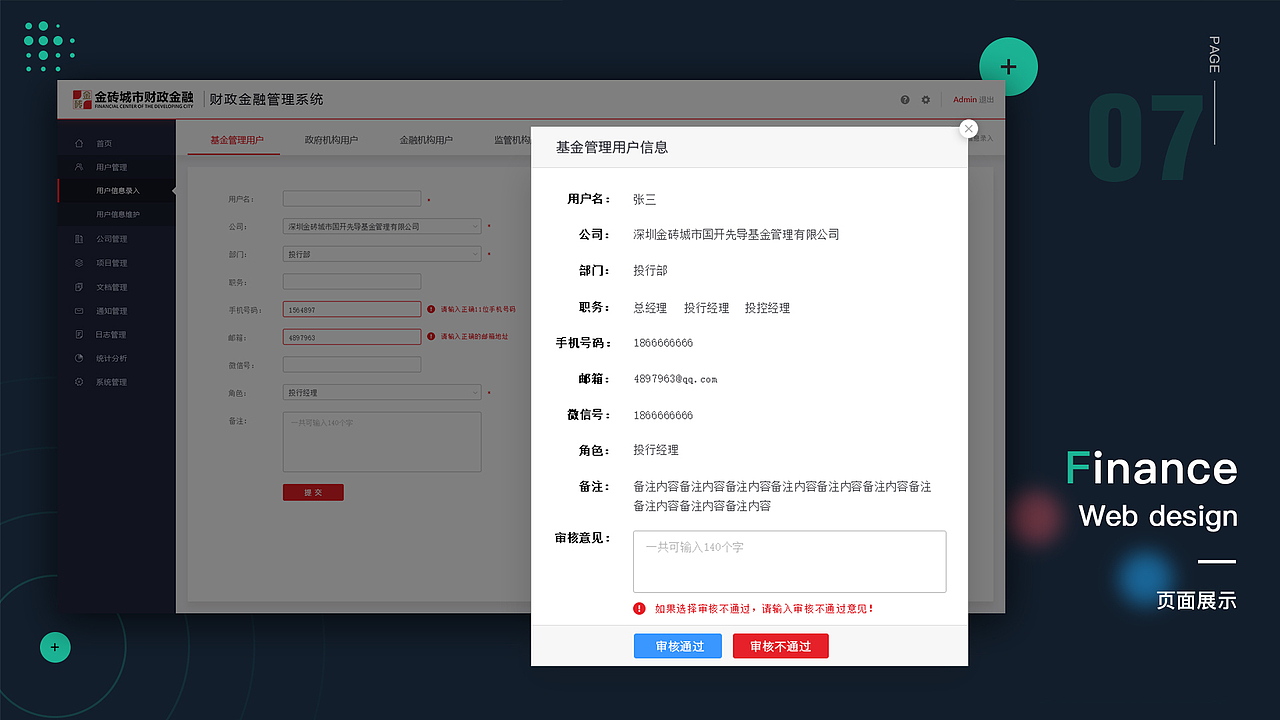1280x720 pixels.
Task: Open the 角色 dropdown showing 投行经理
Action: coord(382,393)
